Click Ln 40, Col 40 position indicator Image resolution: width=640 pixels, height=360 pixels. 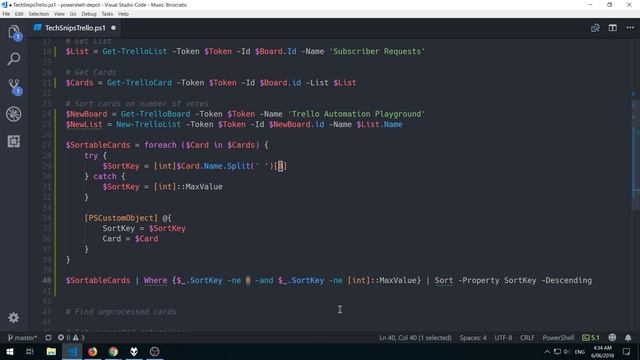(x=415, y=338)
